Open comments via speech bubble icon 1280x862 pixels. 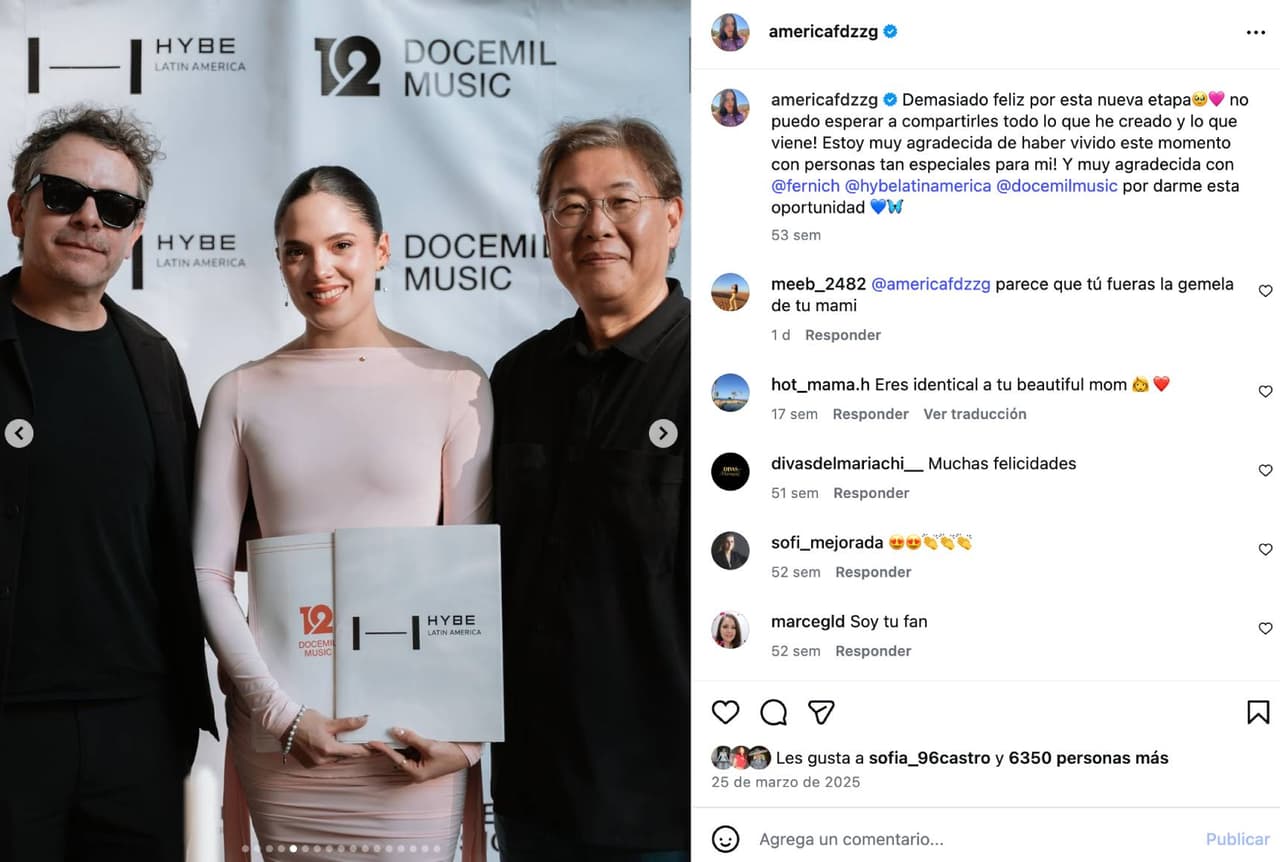click(x=774, y=712)
